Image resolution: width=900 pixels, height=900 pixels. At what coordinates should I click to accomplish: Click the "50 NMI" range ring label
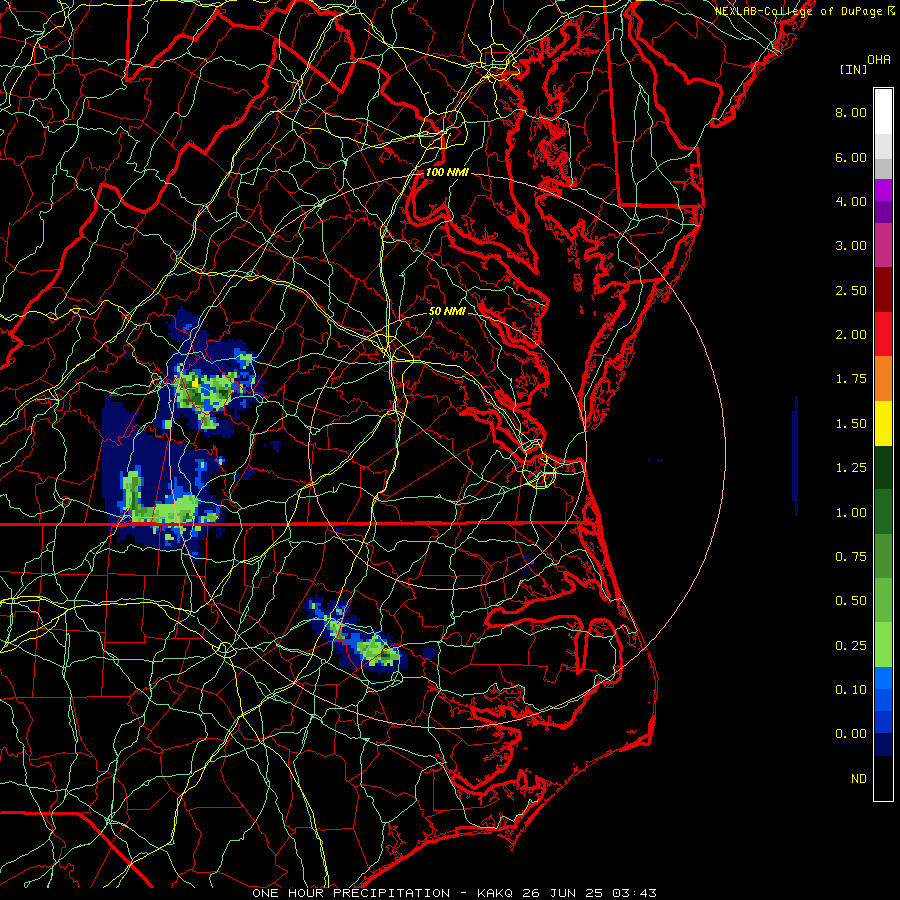coord(447,311)
